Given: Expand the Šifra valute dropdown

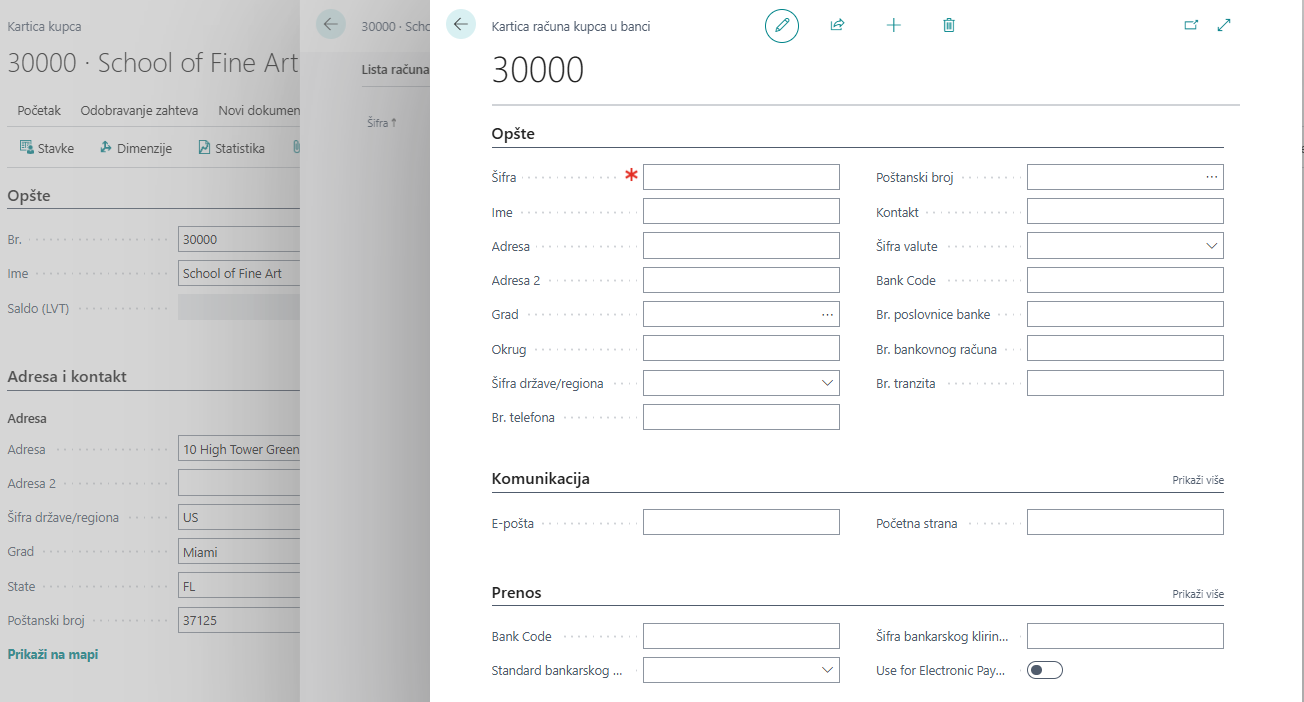Looking at the screenshot, I should click(x=1212, y=246).
